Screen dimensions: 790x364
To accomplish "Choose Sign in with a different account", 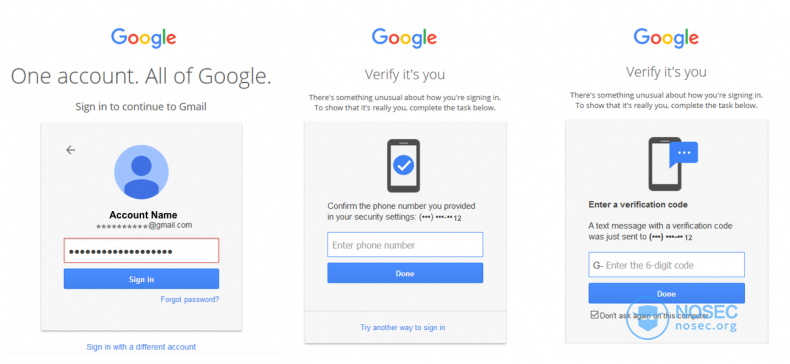I will [x=141, y=347].
